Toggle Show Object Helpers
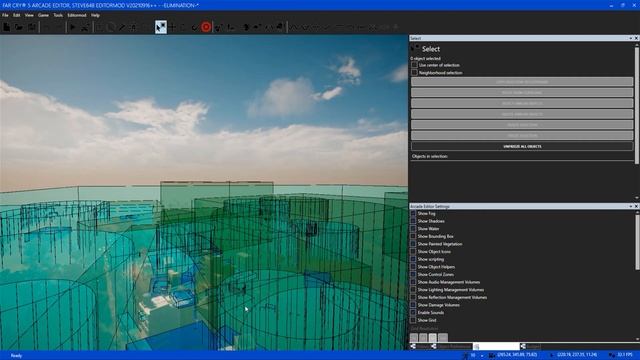The height and width of the screenshot is (360, 640). (413, 267)
